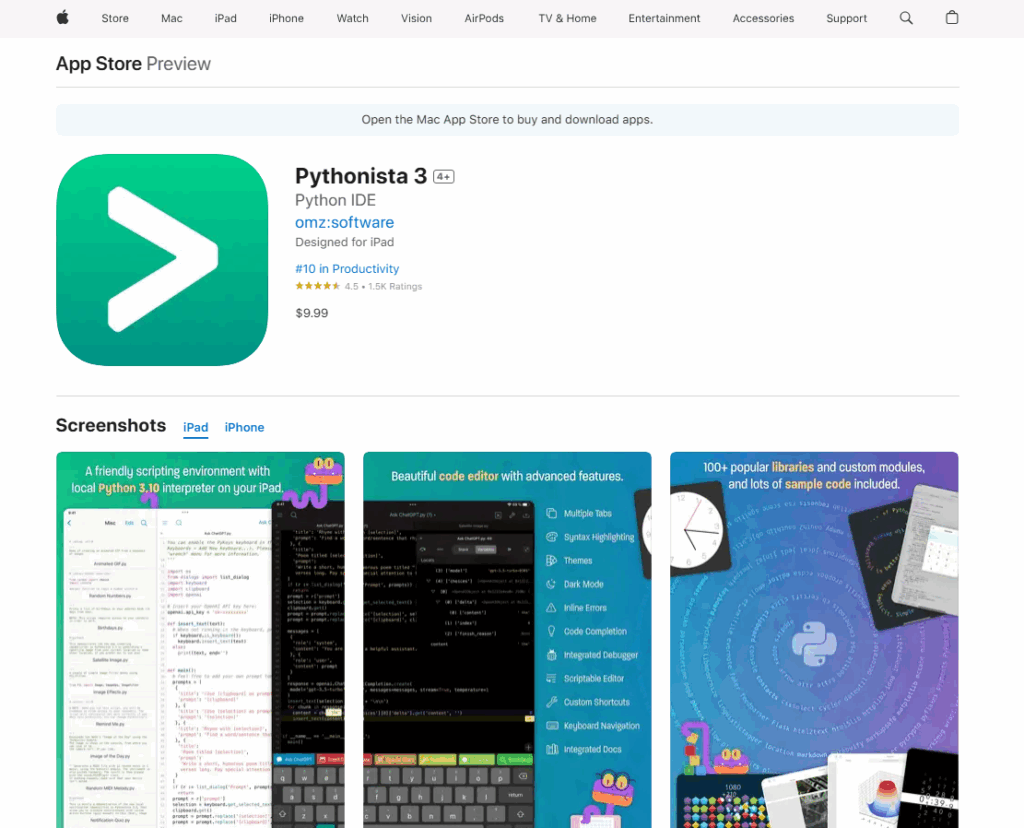Screen dimensions: 1024x828
Task: Click AirPods in the menu bar
Action: click(483, 18)
